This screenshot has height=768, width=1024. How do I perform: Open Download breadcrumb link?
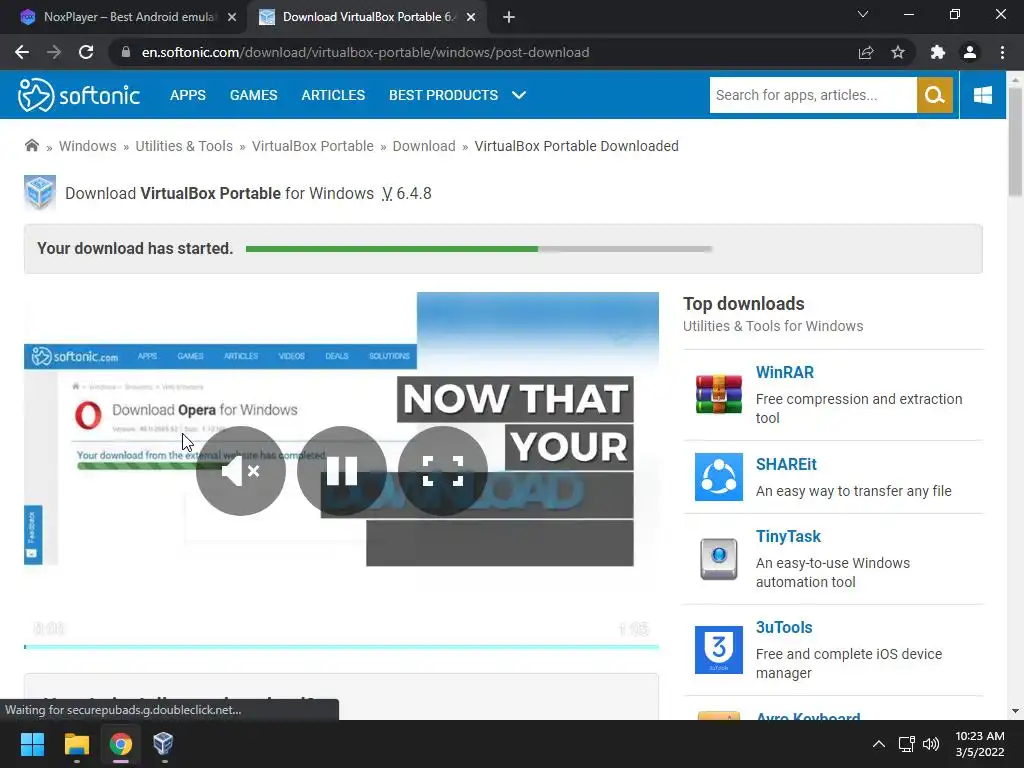pyautogui.click(x=424, y=146)
